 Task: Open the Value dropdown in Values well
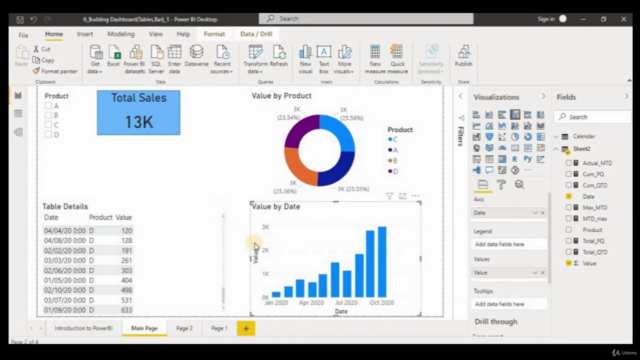pyautogui.click(x=535, y=273)
